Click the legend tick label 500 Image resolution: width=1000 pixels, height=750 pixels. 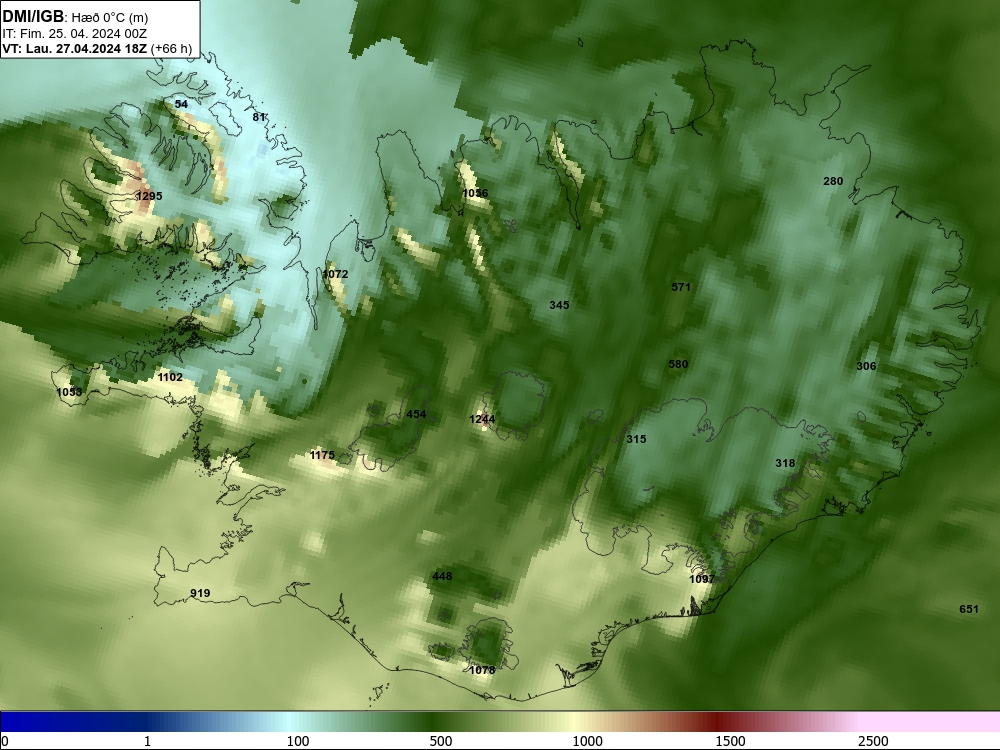point(441,741)
